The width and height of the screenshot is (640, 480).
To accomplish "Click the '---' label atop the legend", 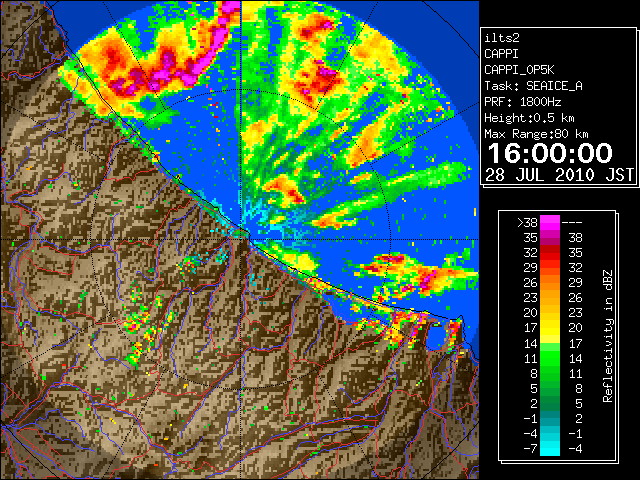I will pos(572,222).
